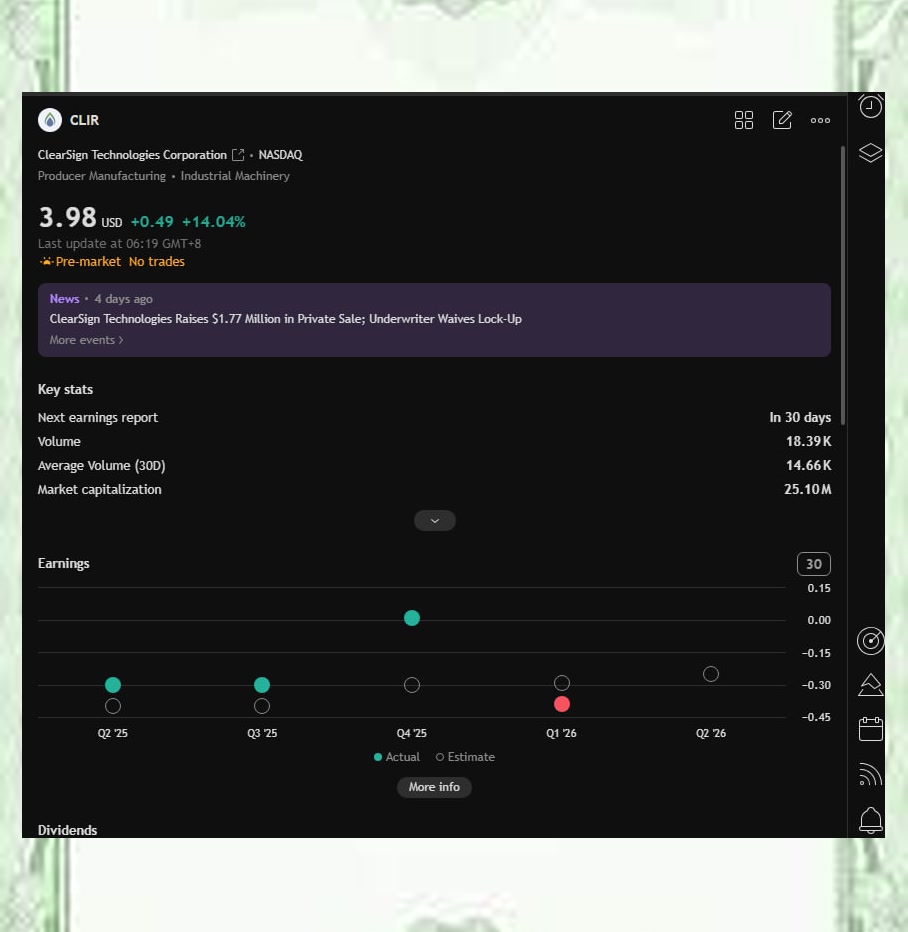Open the notification bell icon
The width and height of the screenshot is (908, 932).
coord(871,820)
